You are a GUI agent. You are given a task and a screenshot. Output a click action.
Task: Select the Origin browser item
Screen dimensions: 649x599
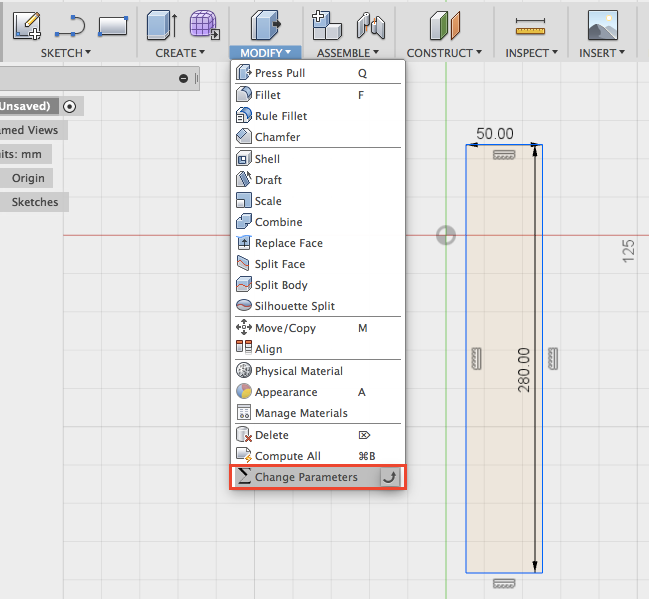28,178
